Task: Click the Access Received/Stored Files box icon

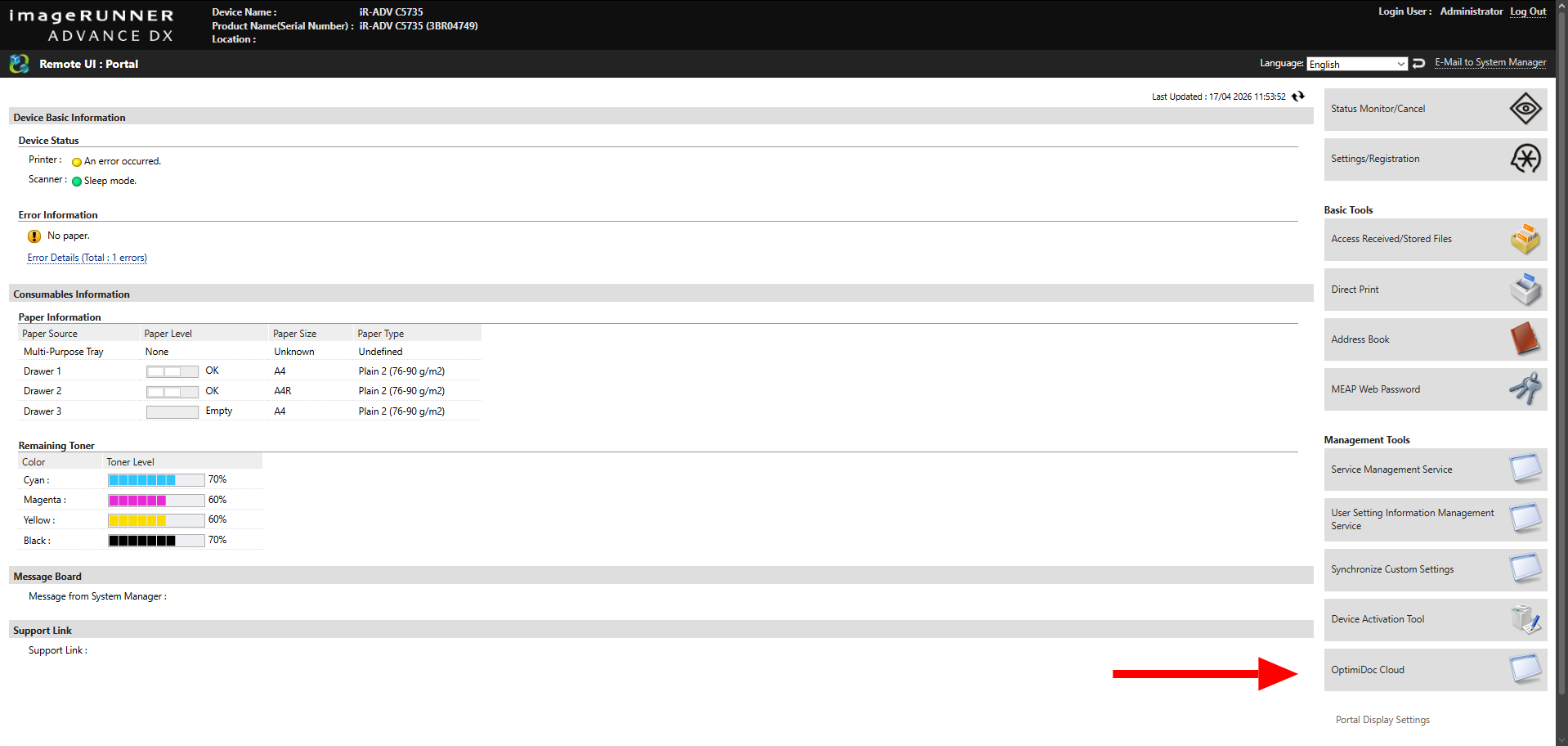Action: tap(1525, 239)
